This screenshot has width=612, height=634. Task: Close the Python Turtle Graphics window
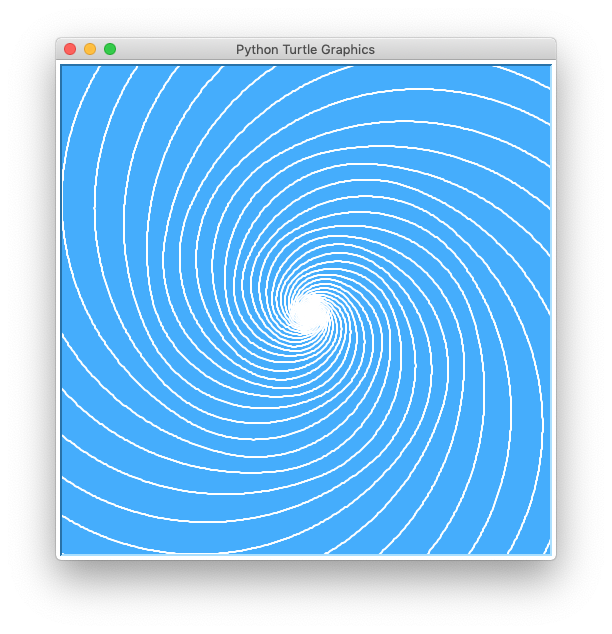(70, 49)
